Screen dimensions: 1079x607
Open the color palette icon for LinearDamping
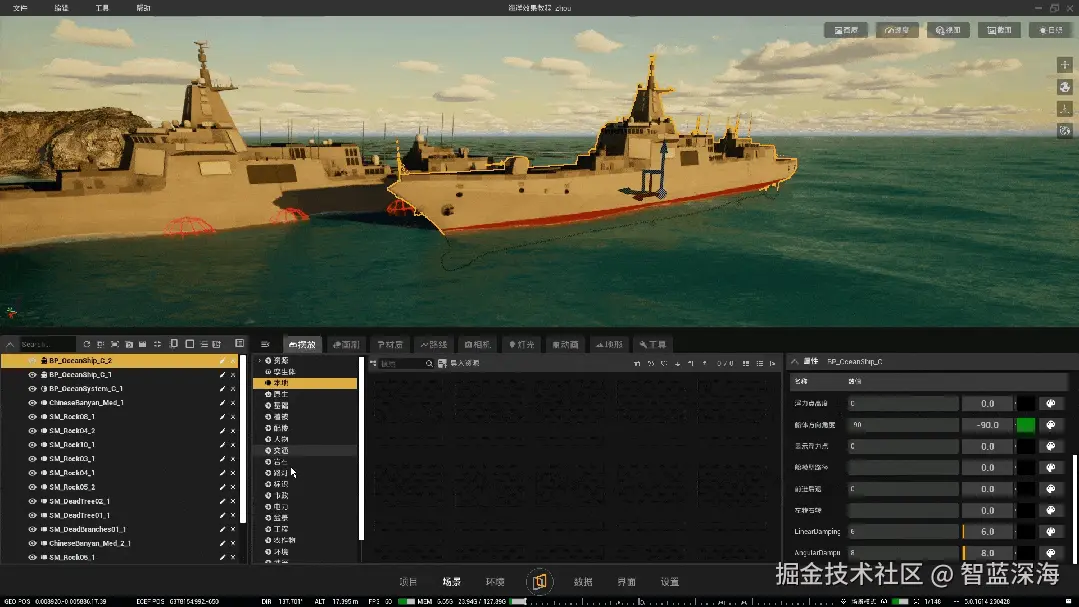pos(1051,532)
